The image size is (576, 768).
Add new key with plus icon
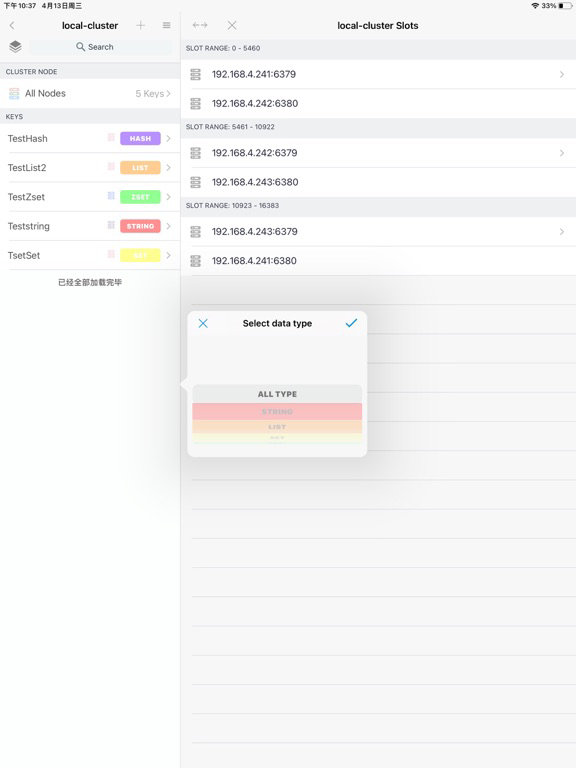tap(141, 25)
